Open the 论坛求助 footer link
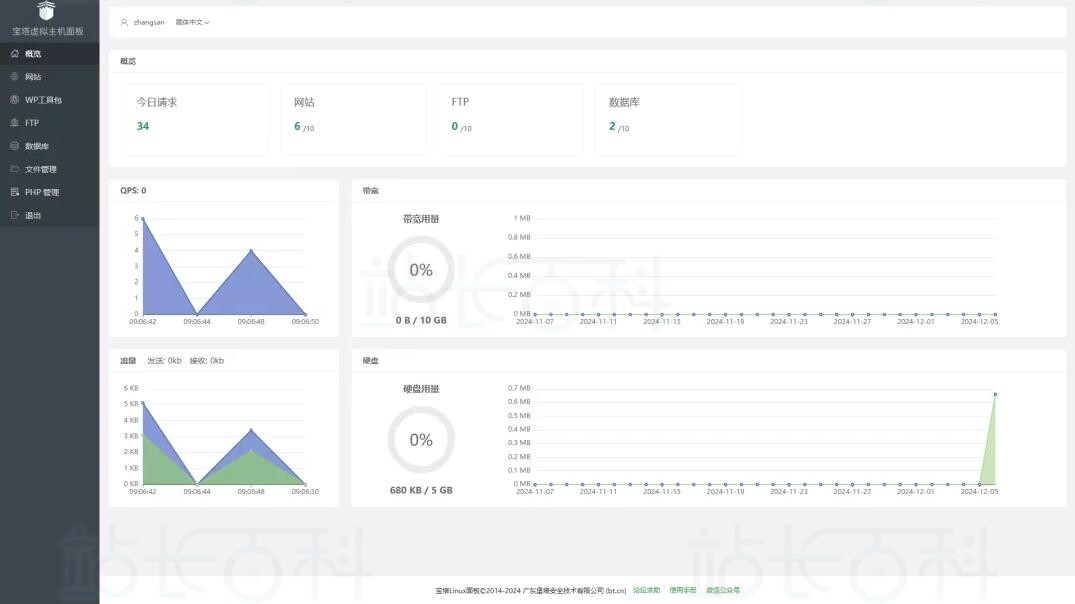This screenshot has width=1075, height=604. (646, 590)
